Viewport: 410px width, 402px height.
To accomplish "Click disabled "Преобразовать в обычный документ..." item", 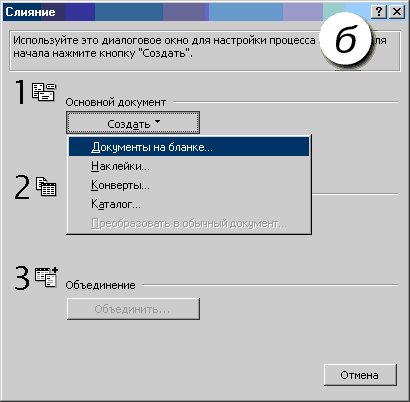I will click(189, 223).
